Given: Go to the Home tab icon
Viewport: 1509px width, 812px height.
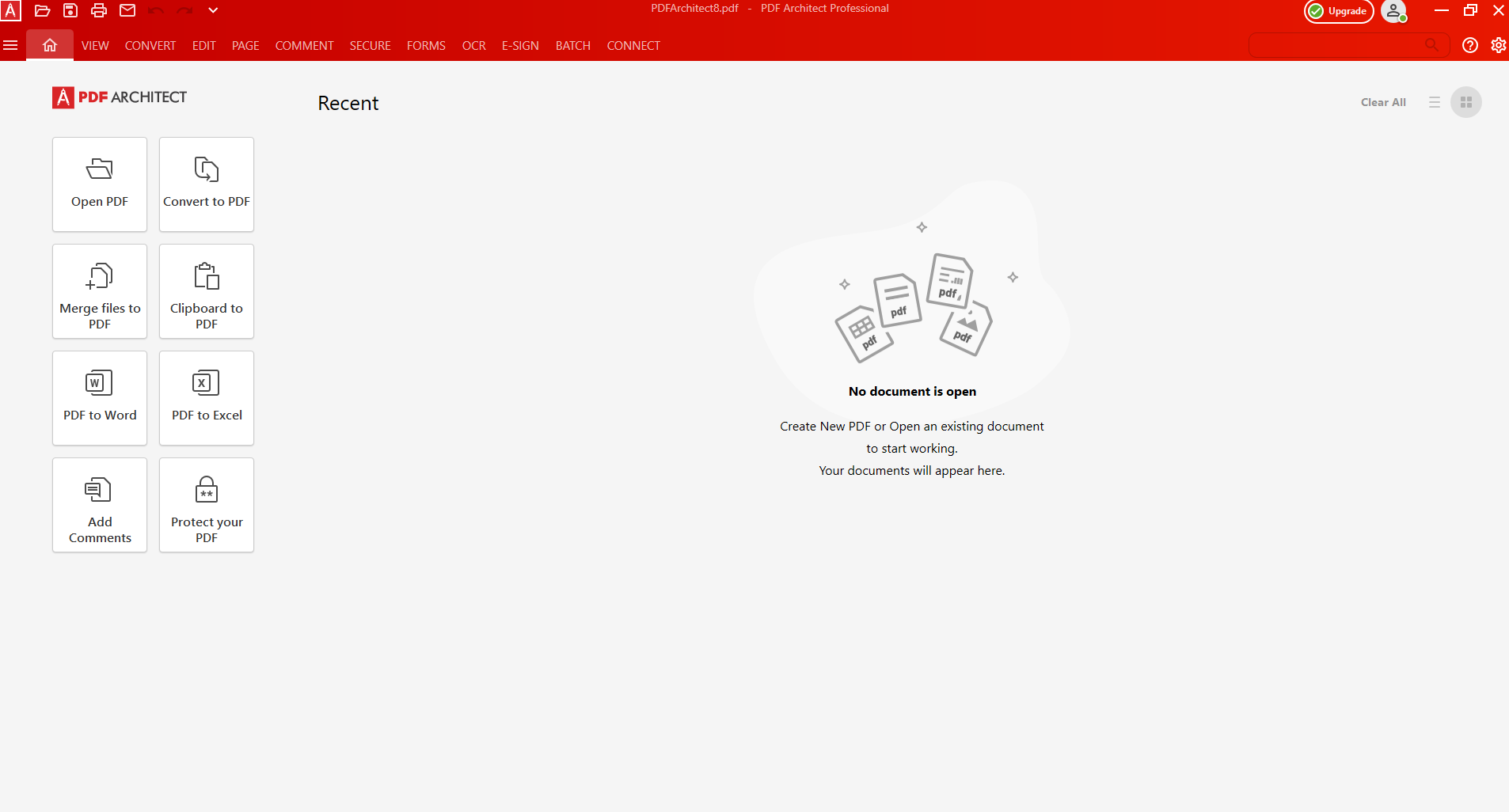Looking at the screenshot, I should (x=50, y=45).
